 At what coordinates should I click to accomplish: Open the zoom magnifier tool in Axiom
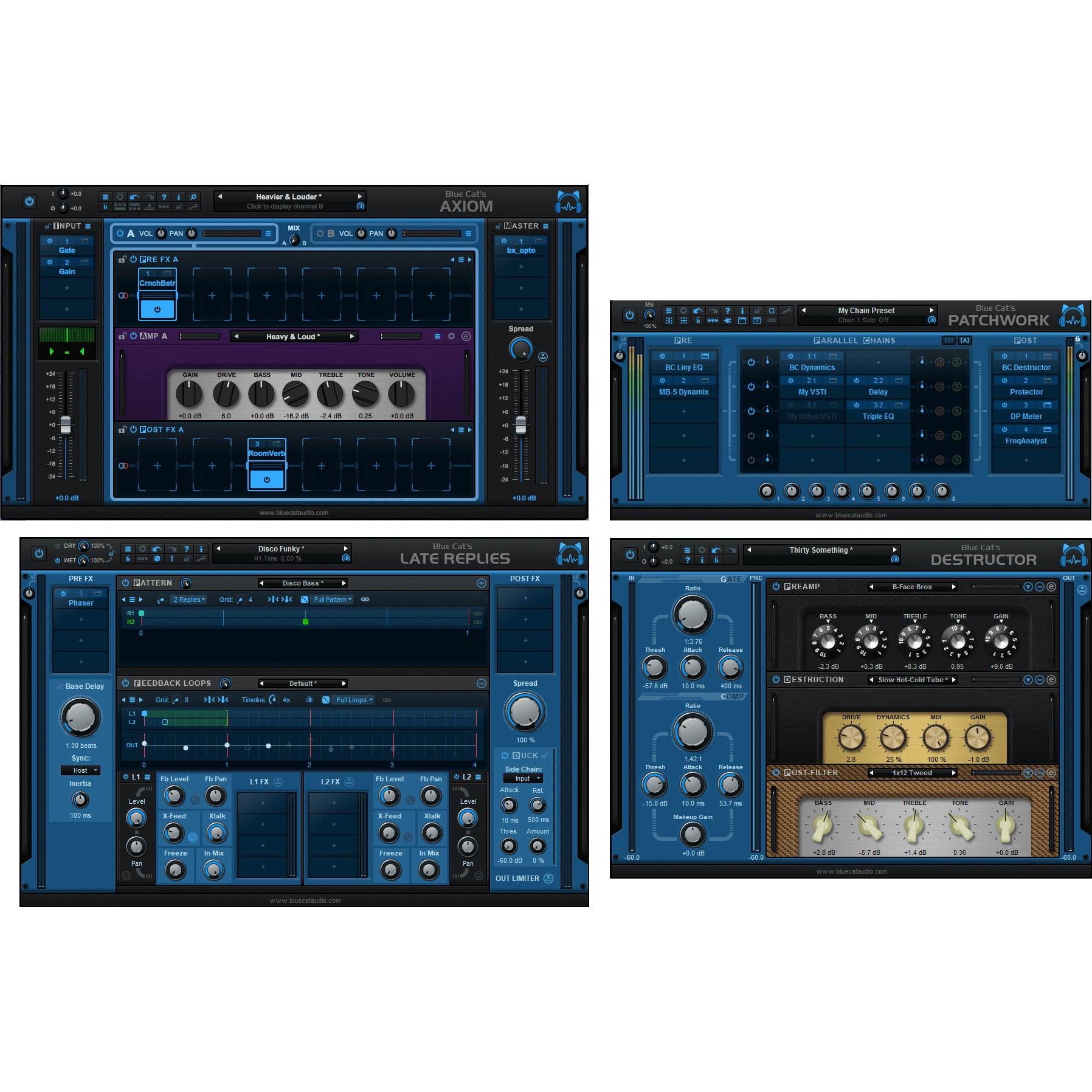coord(193,197)
